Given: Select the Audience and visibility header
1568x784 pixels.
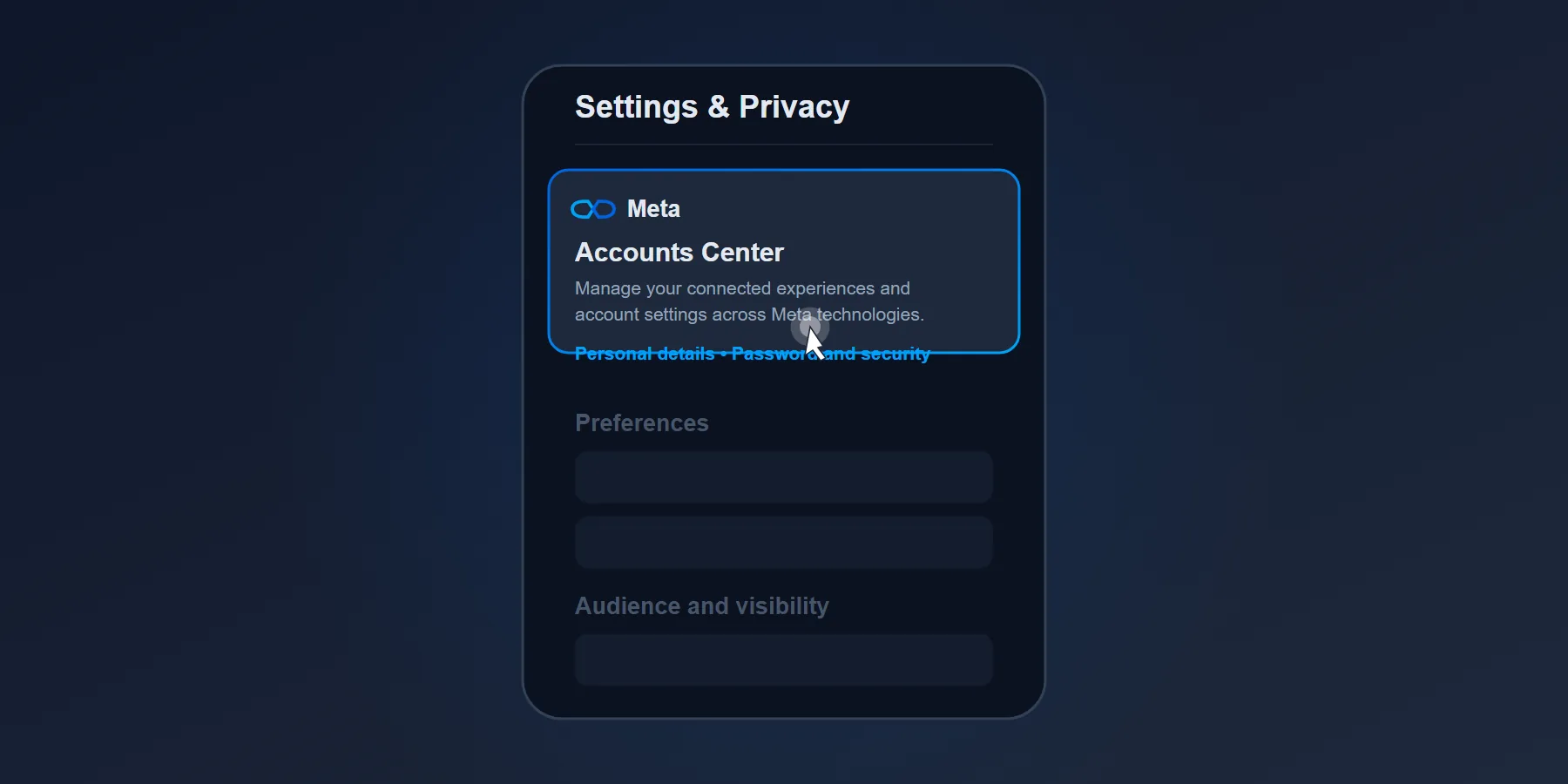Looking at the screenshot, I should pyautogui.click(x=701, y=605).
